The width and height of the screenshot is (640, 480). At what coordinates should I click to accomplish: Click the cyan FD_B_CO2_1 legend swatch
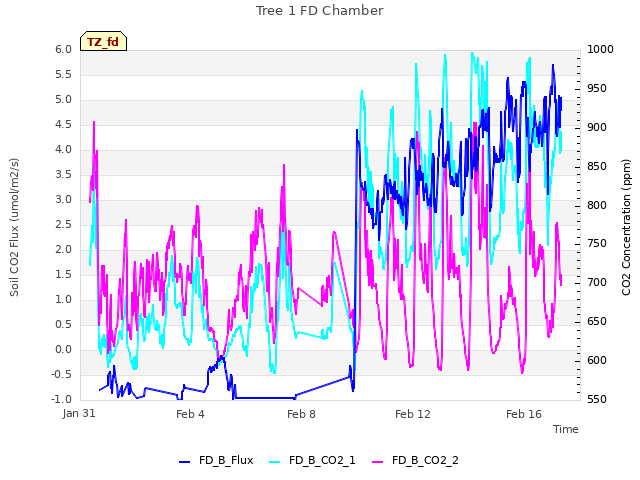coord(275,461)
